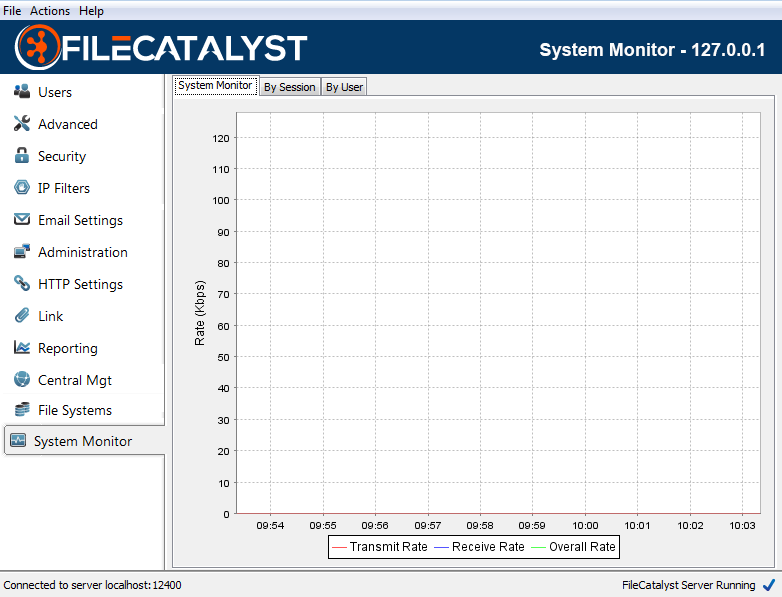782x597 pixels.
Task: Click the 09:59 time axis label
Action: coord(532,525)
